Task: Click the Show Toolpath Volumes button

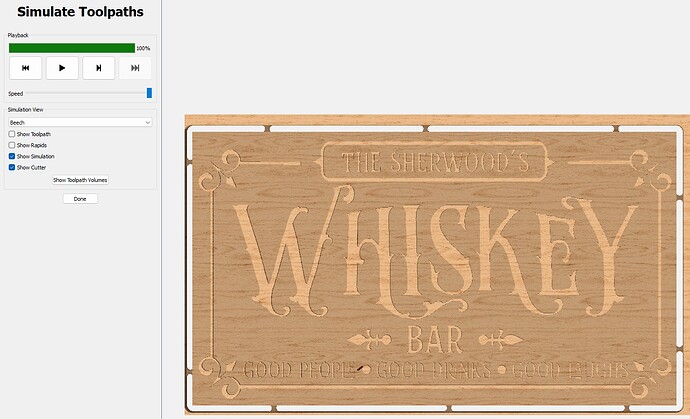Action: click(80, 180)
